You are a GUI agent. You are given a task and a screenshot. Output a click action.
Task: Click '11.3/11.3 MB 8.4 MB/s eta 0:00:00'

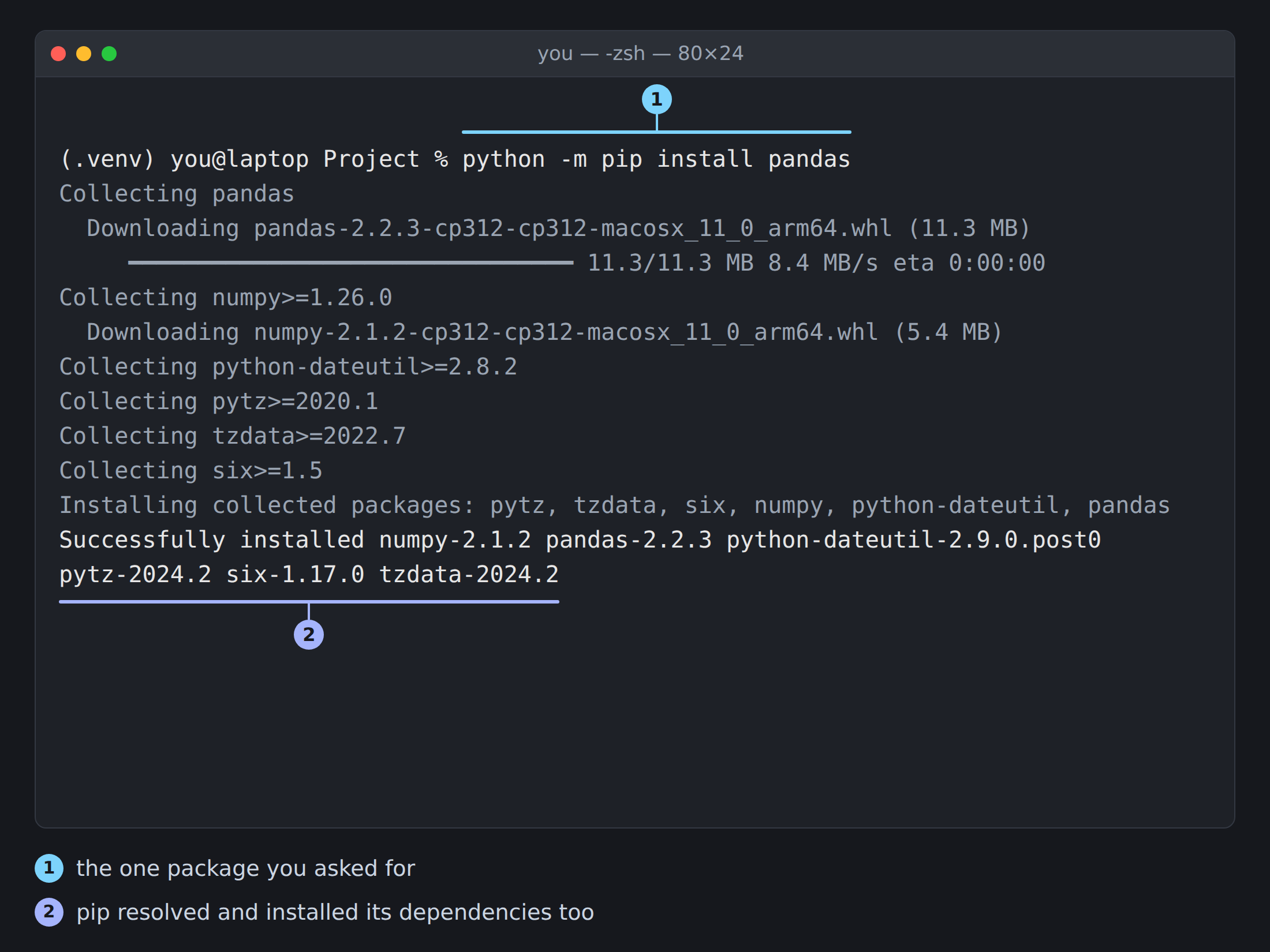[816, 263]
